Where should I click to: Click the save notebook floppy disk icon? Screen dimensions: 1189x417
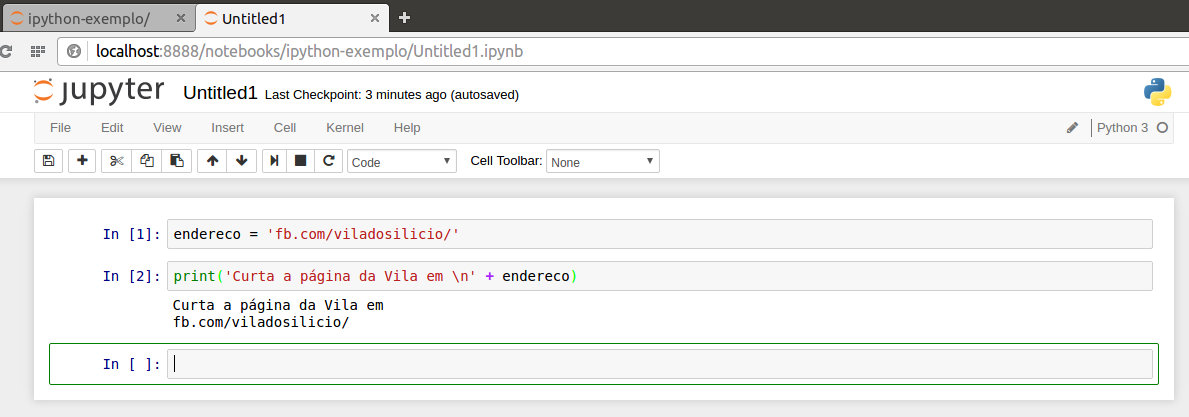(x=48, y=161)
